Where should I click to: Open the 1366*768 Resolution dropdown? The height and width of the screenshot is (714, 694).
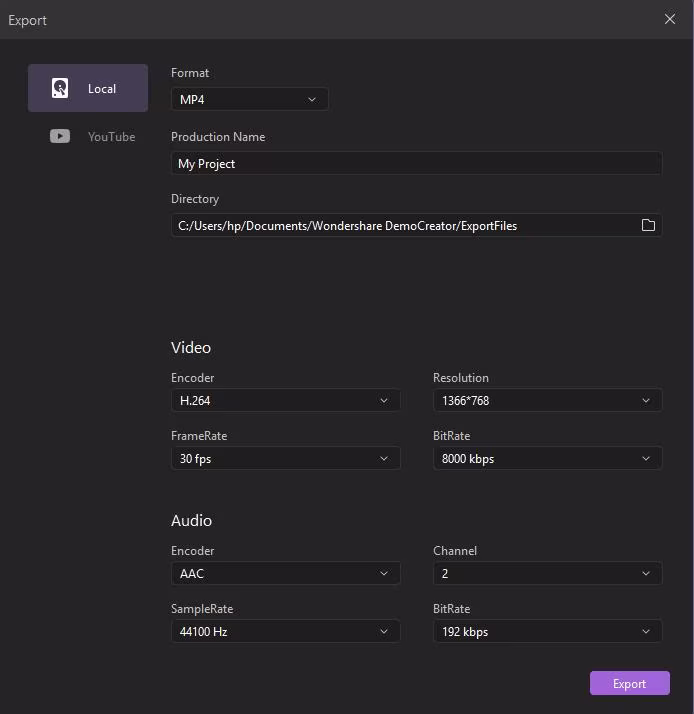(547, 400)
